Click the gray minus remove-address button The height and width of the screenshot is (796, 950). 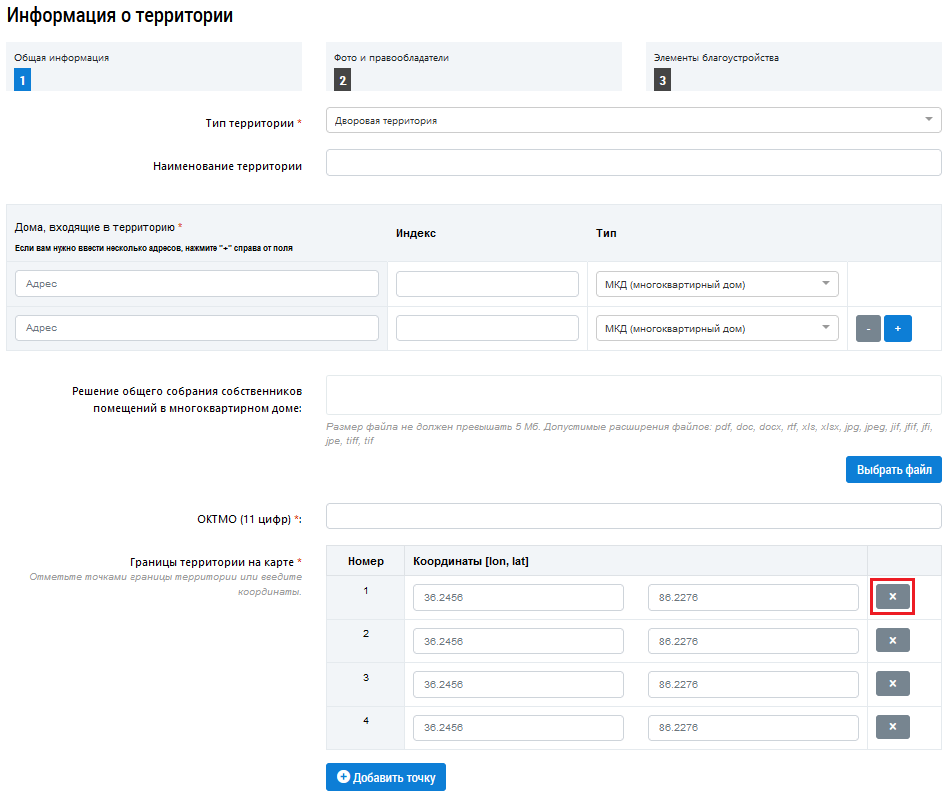point(868,328)
